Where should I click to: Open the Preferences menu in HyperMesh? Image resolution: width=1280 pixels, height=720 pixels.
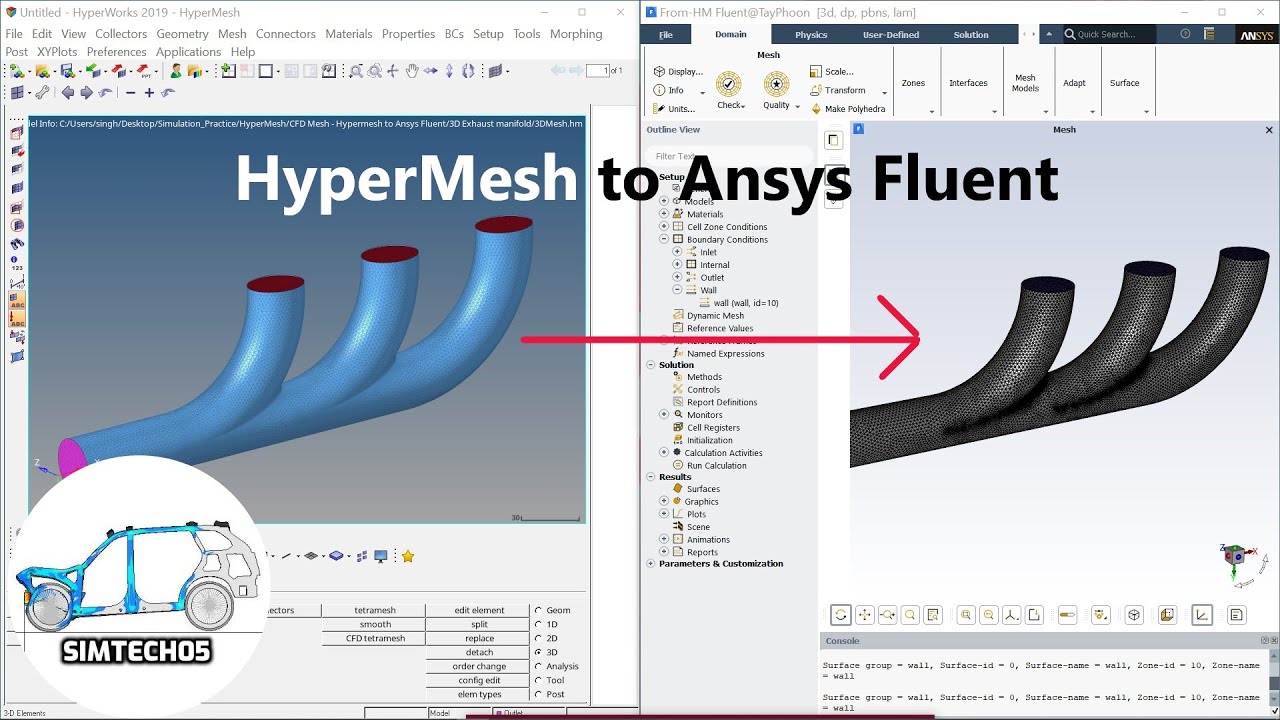116,52
